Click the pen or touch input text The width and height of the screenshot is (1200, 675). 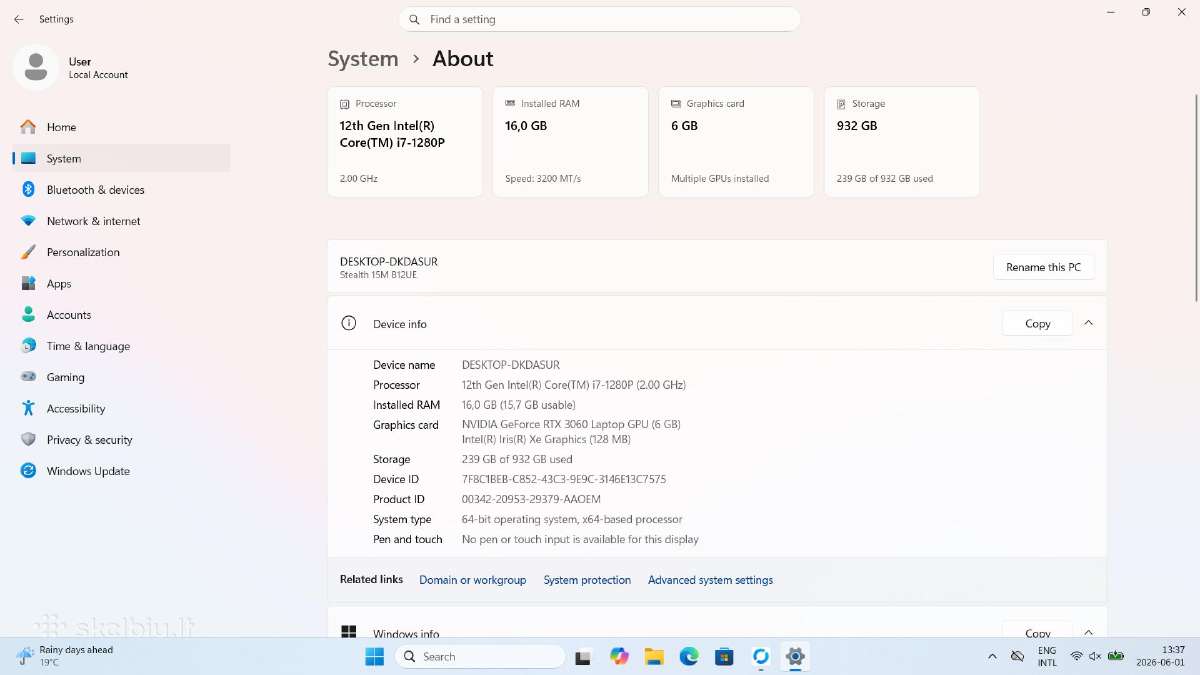tap(580, 539)
